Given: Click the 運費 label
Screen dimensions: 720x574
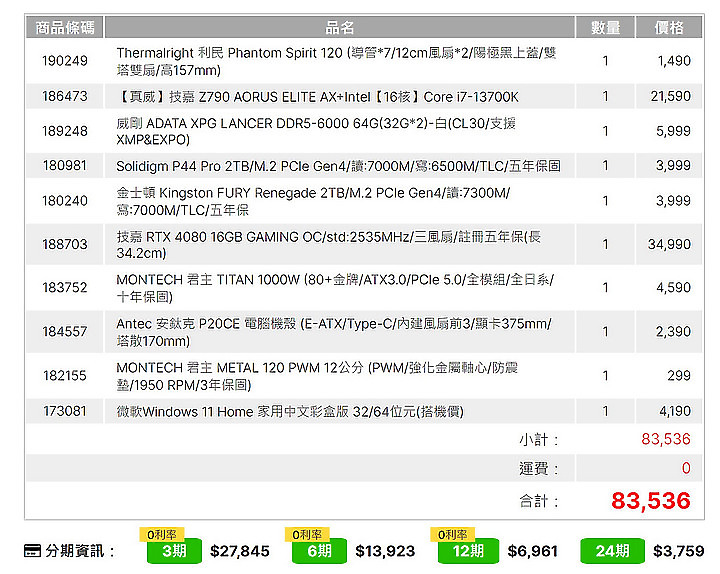Looking at the screenshot, I should pos(538,468).
